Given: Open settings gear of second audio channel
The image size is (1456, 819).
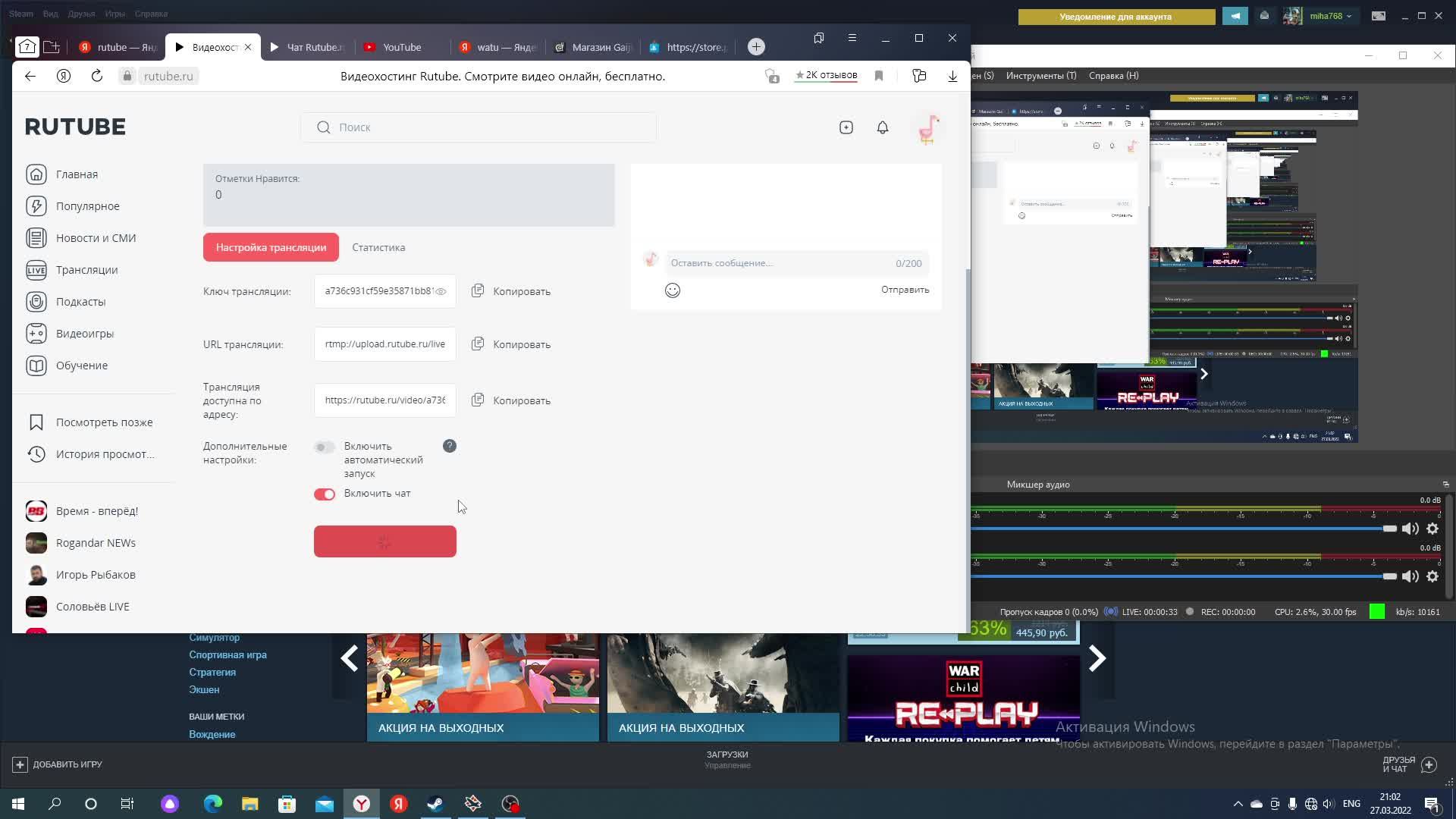Looking at the screenshot, I should pos(1432,576).
